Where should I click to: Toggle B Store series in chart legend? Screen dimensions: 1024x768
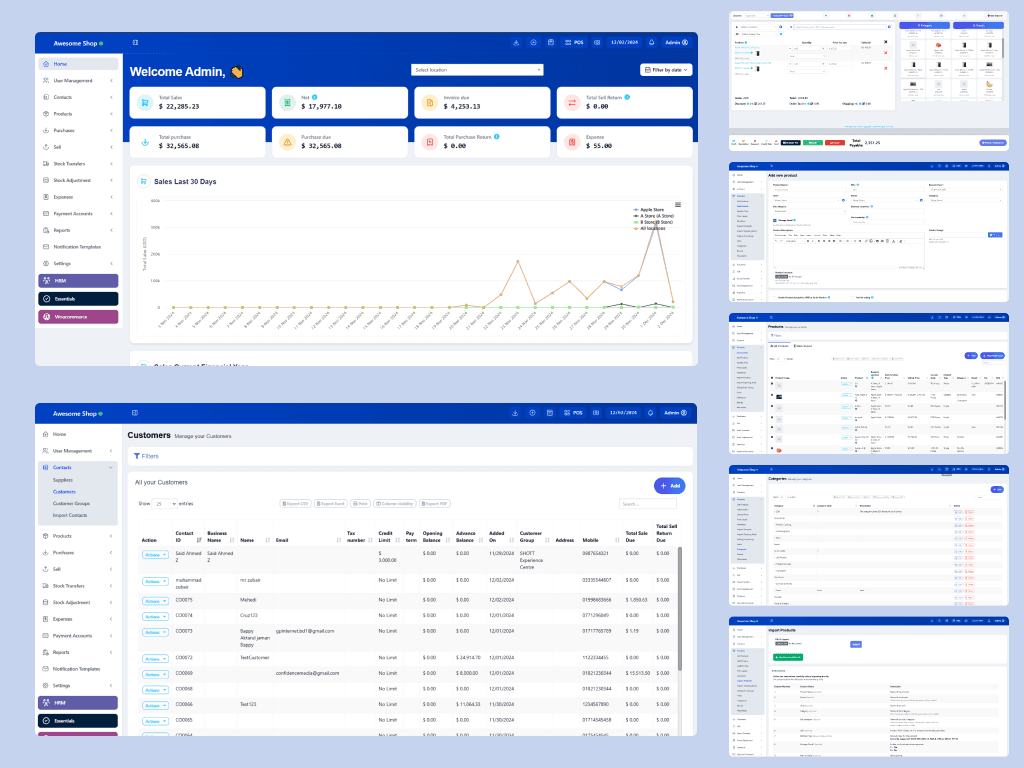[653, 222]
